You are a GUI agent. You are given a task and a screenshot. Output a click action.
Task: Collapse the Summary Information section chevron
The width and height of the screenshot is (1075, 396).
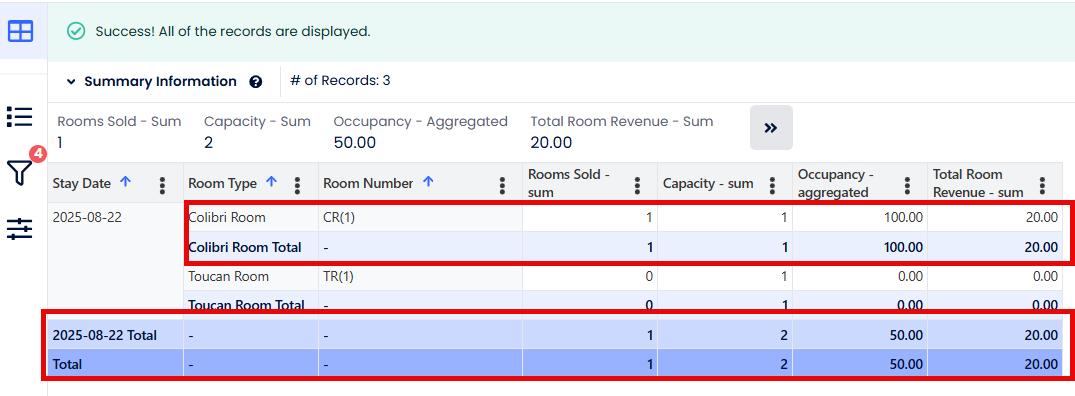(71, 82)
